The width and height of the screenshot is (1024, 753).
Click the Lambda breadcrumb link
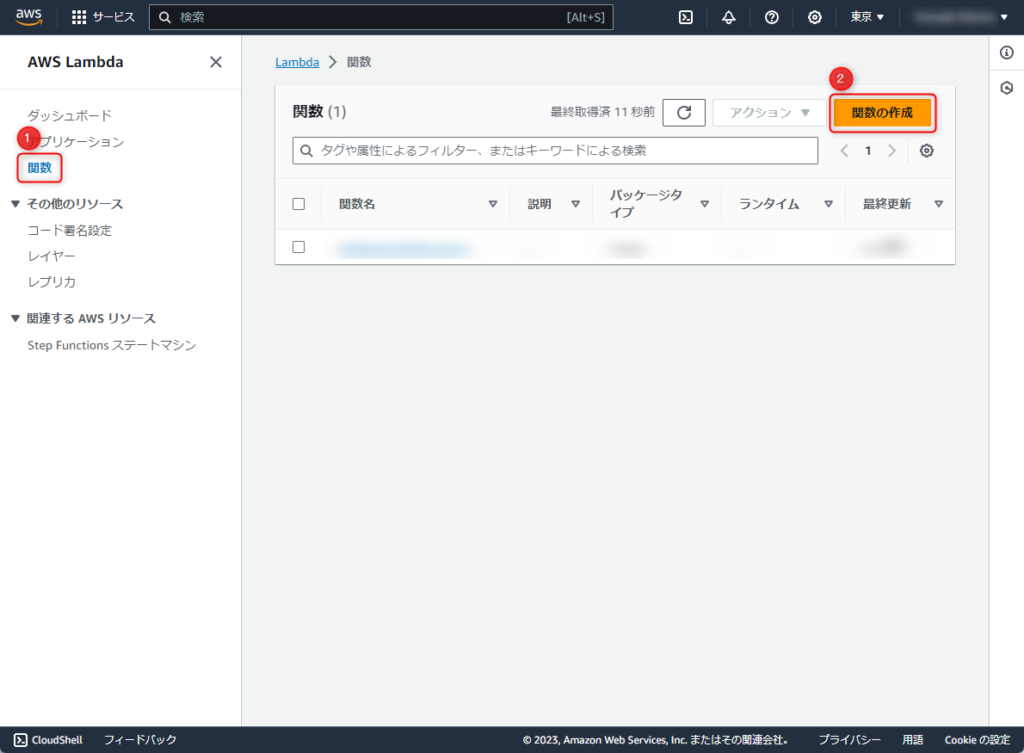(x=297, y=62)
